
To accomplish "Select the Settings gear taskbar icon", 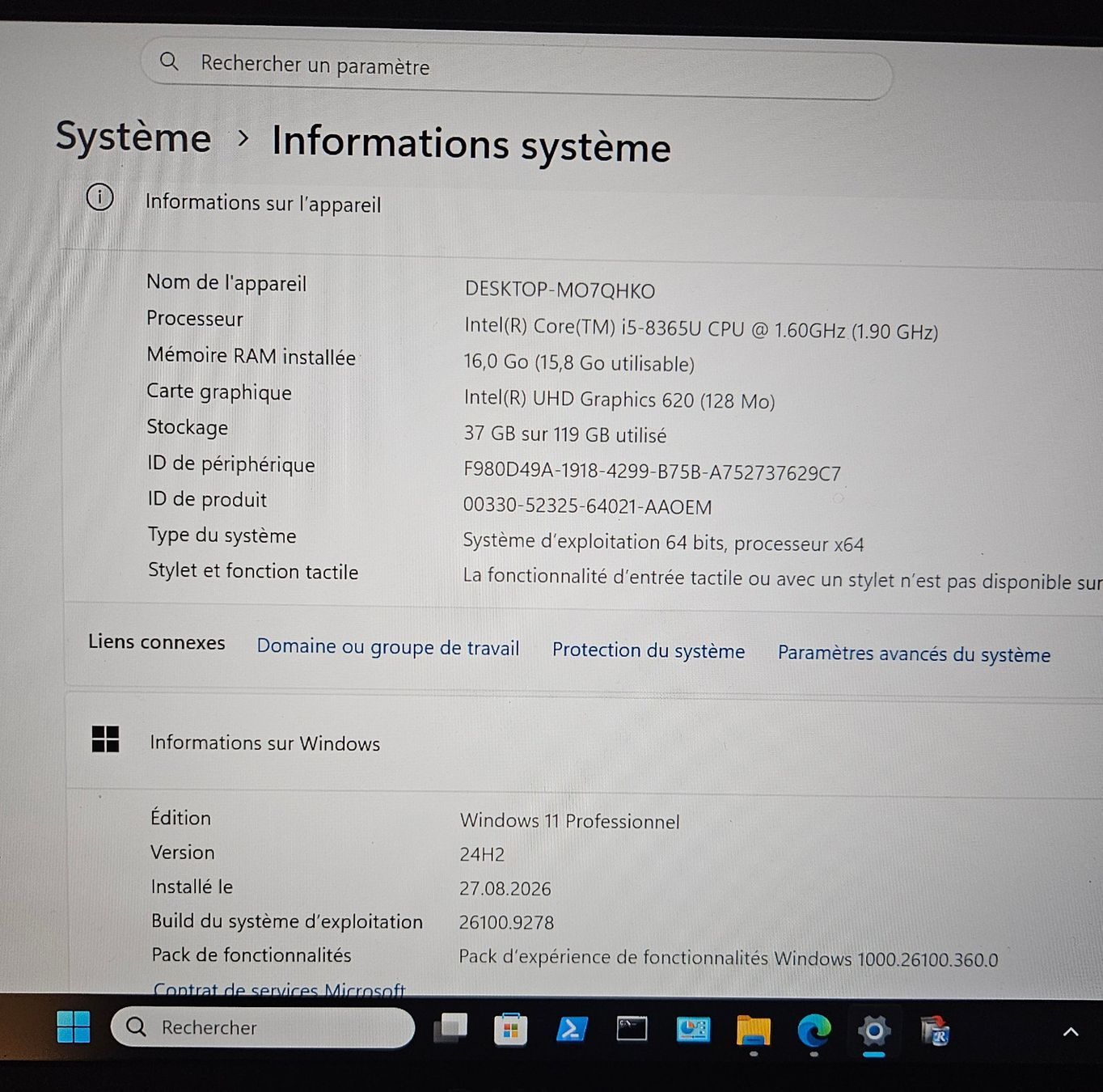I will [874, 1031].
